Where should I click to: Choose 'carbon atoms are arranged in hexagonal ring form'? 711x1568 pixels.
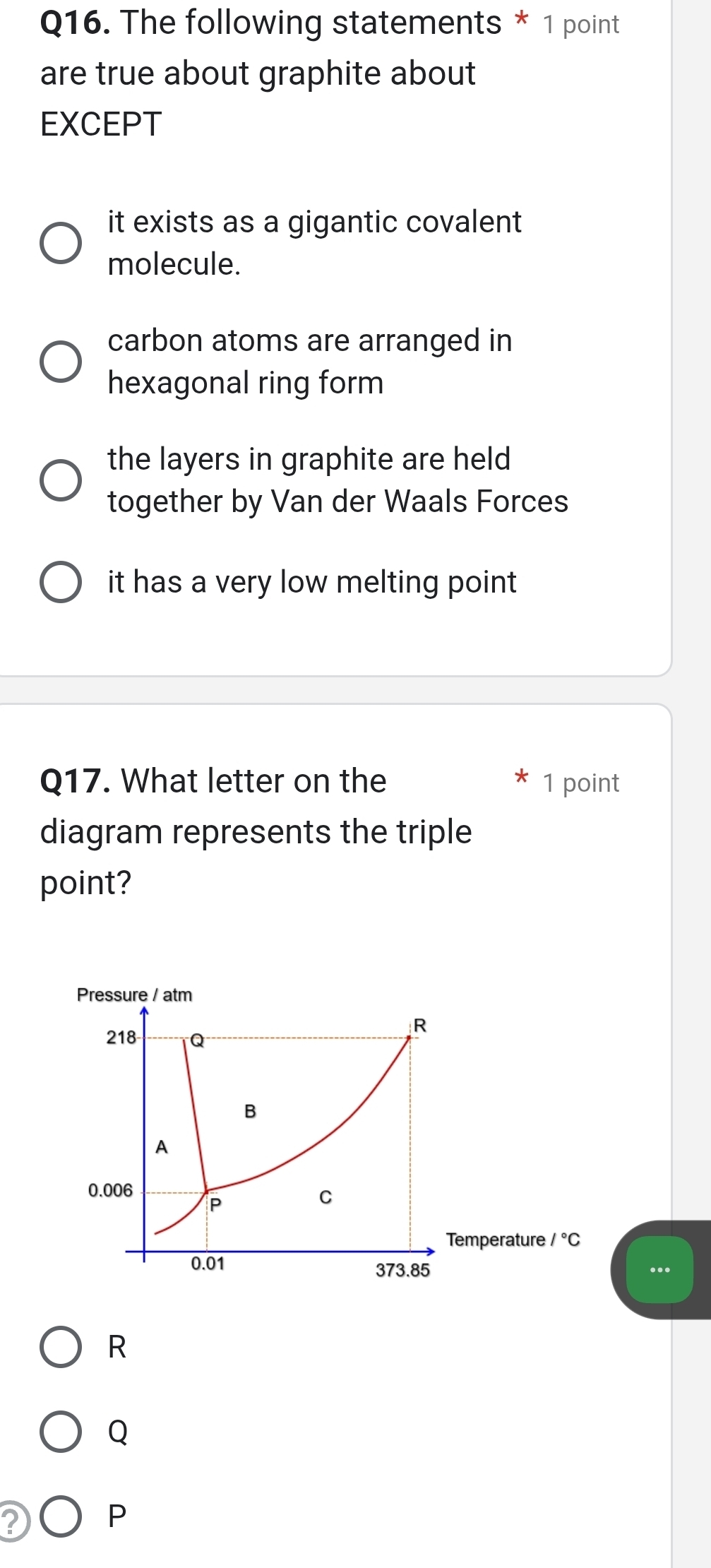(x=60, y=362)
